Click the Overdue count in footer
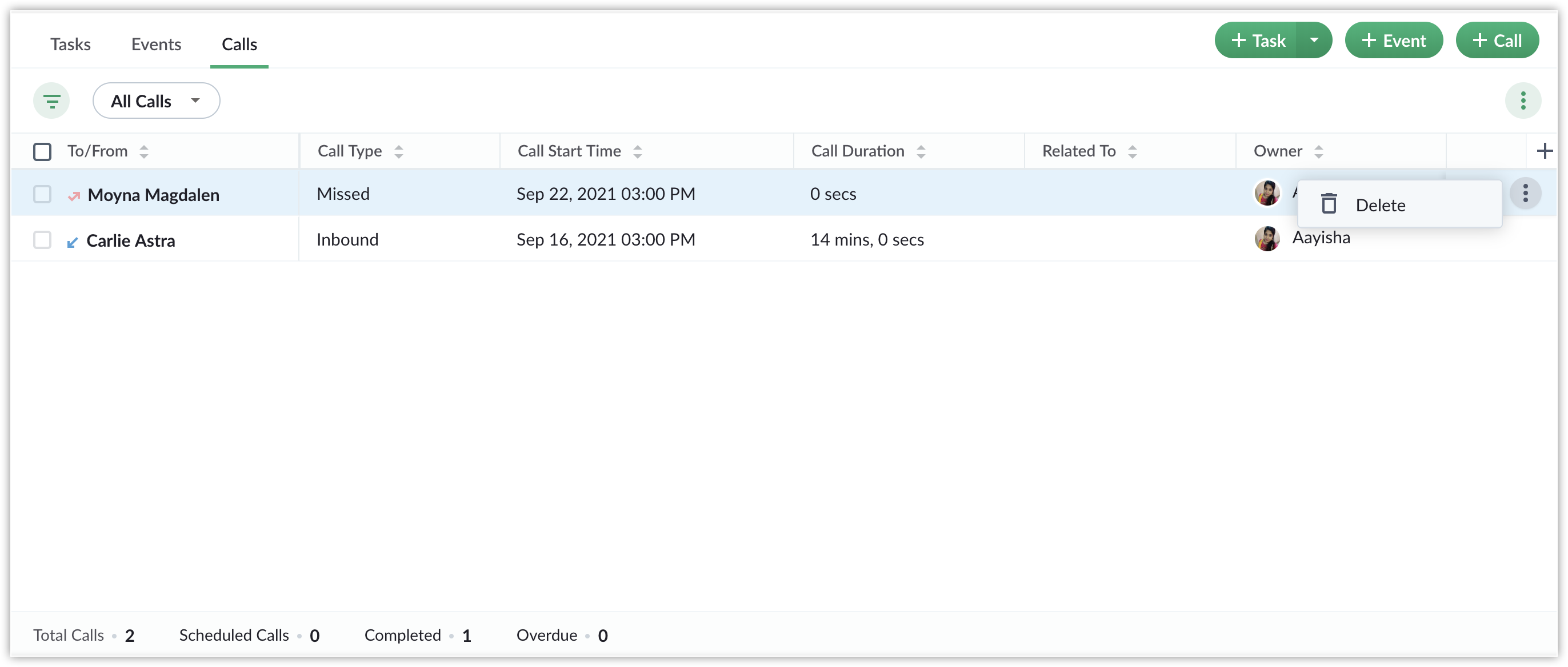Screen dimensions: 1568x667 (603, 636)
